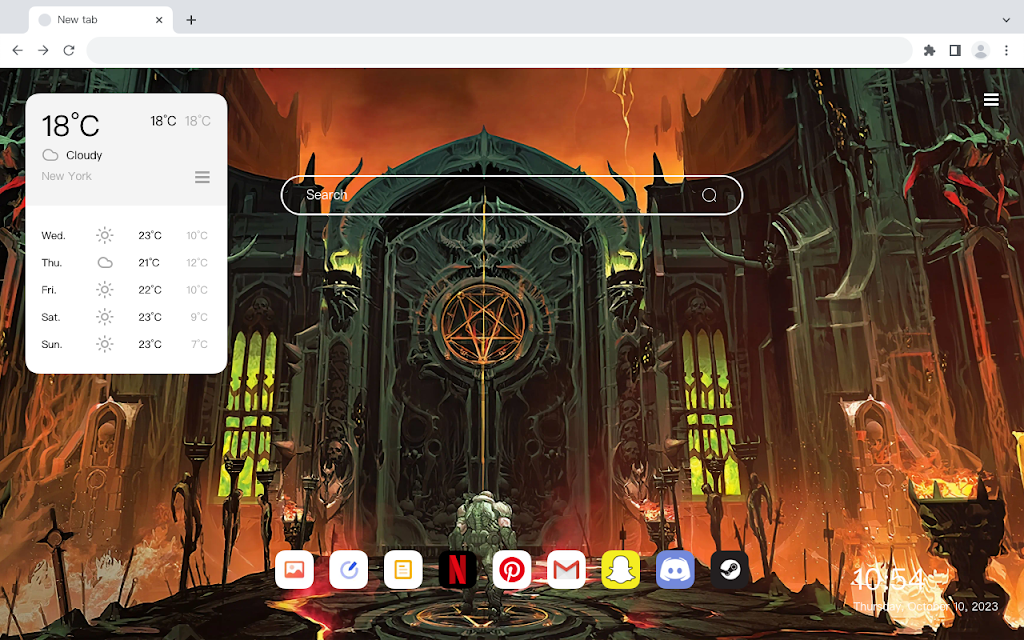This screenshot has width=1024, height=640.
Task: Focus the browser address bar
Action: (499, 50)
